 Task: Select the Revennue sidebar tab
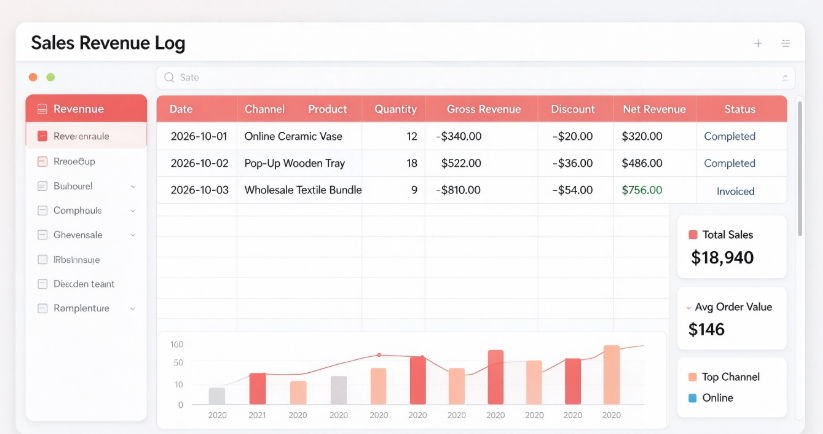pyautogui.click(x=86, y=109)
